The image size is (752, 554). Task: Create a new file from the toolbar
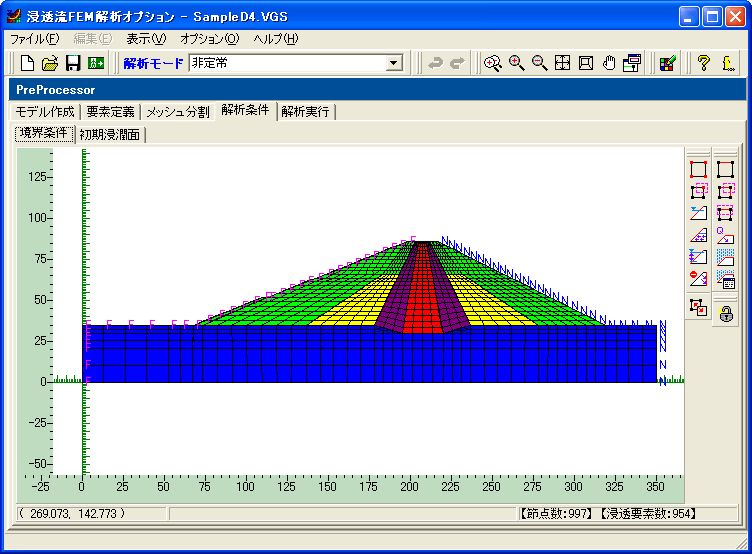27,63
